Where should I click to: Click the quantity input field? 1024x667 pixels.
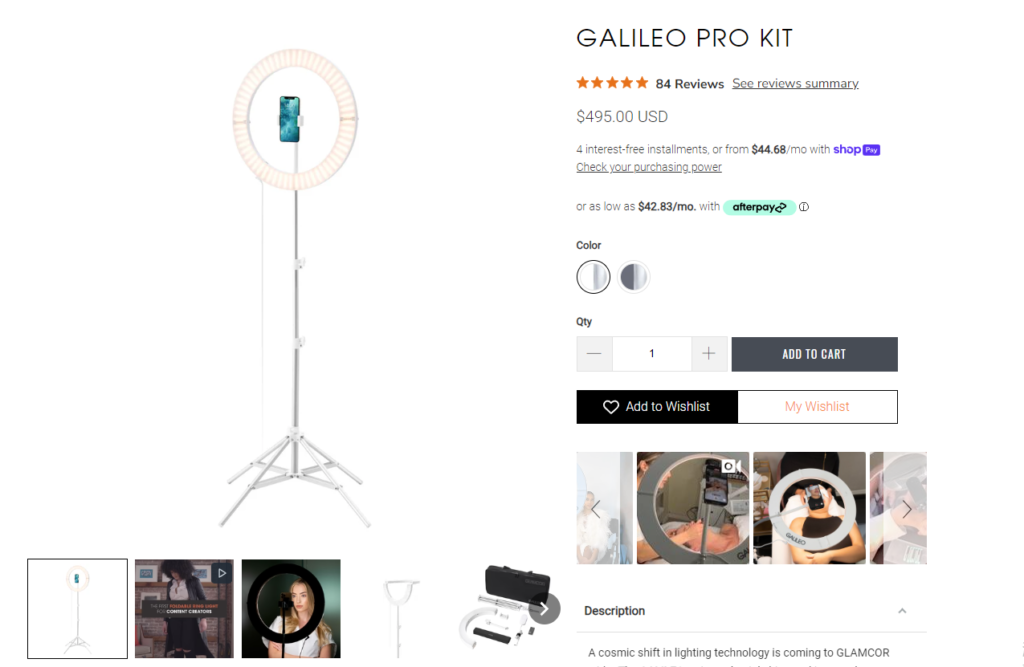pos(652,354)
